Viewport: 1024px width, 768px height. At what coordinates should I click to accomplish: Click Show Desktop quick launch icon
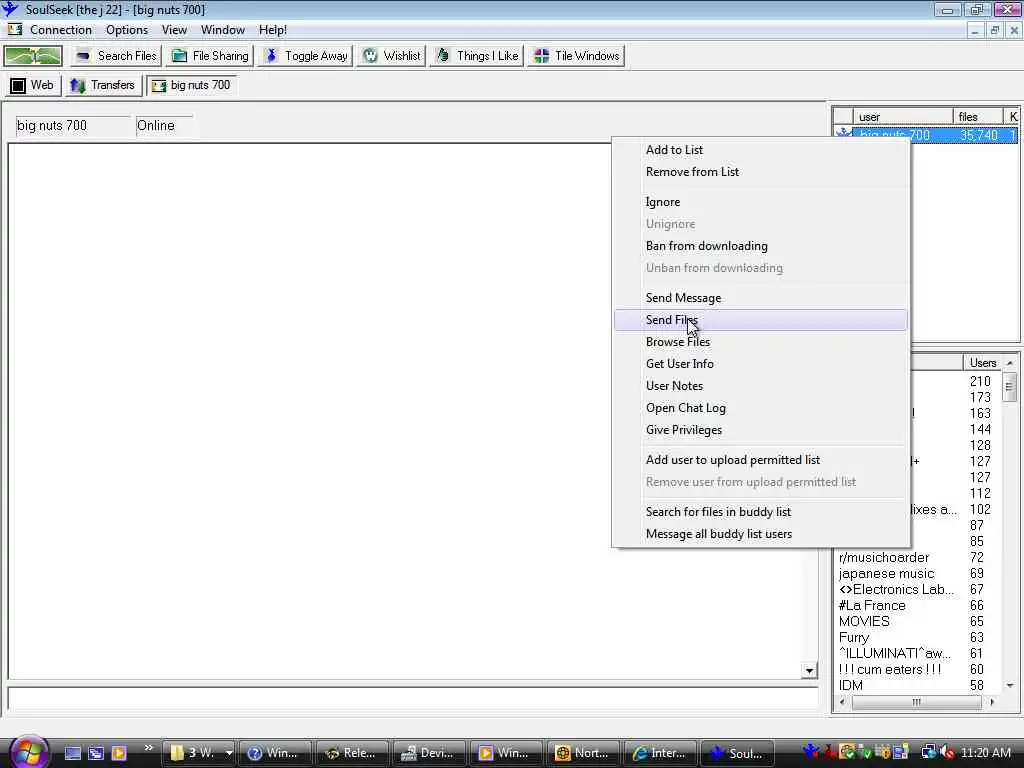72,753
